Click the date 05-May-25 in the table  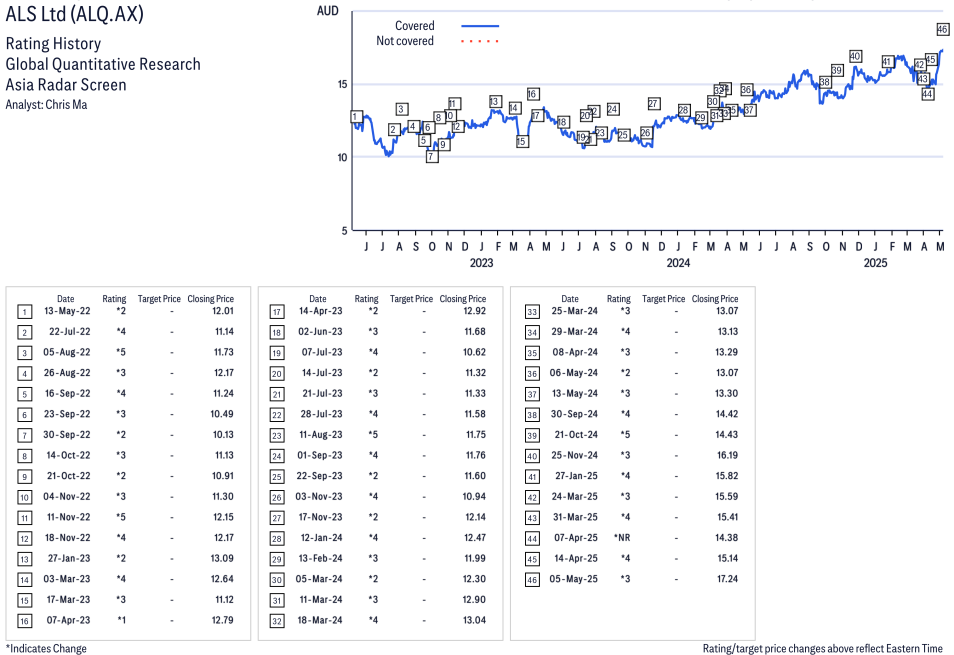573,579
